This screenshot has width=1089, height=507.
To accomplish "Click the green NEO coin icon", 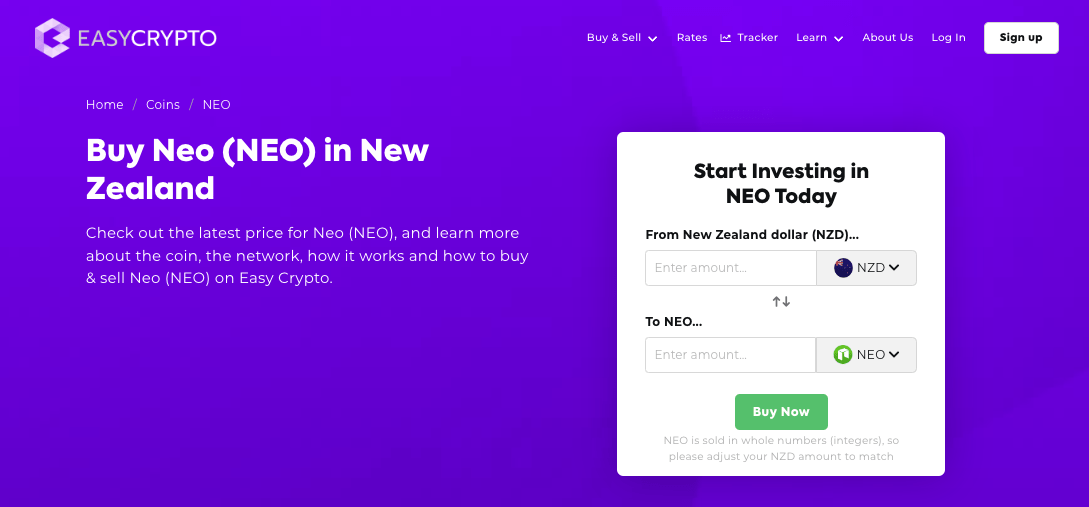I will tap(843, 355).
